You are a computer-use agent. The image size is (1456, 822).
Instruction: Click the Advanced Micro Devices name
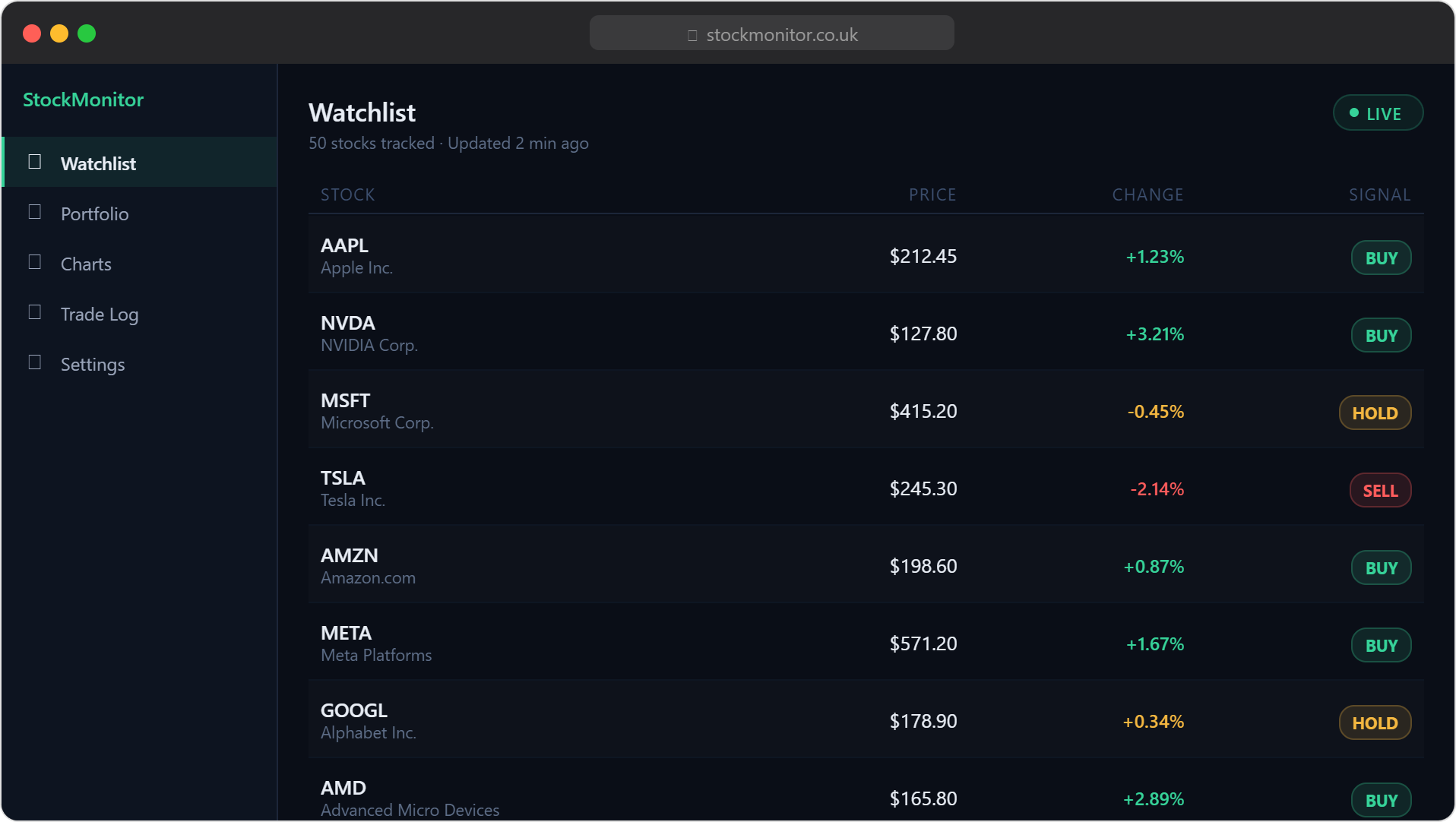click(410, 811)
